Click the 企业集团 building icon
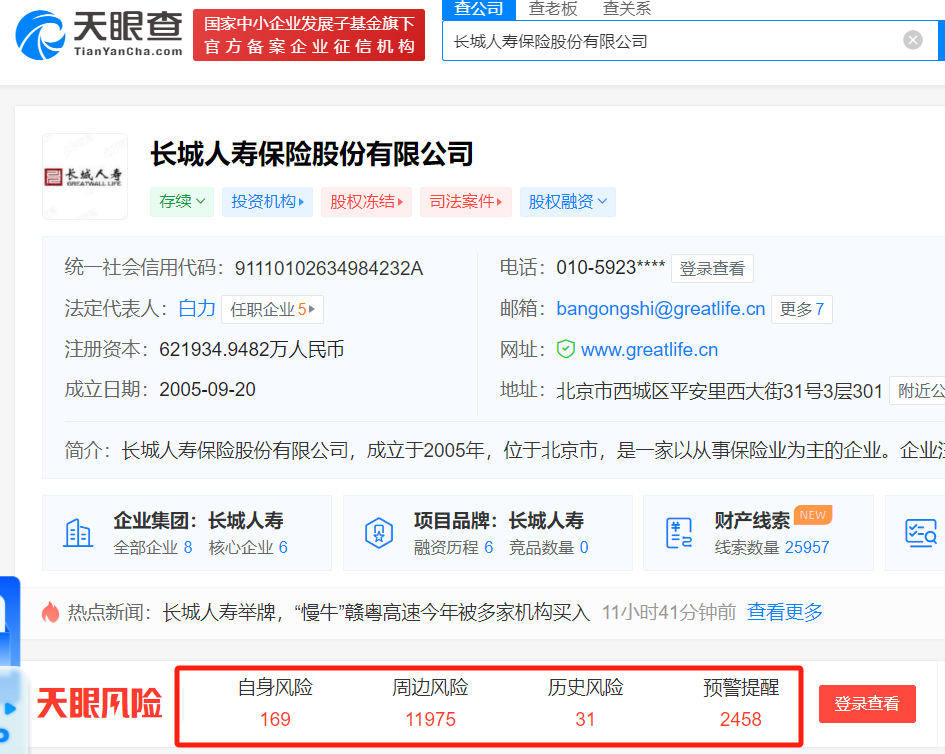 78,533
